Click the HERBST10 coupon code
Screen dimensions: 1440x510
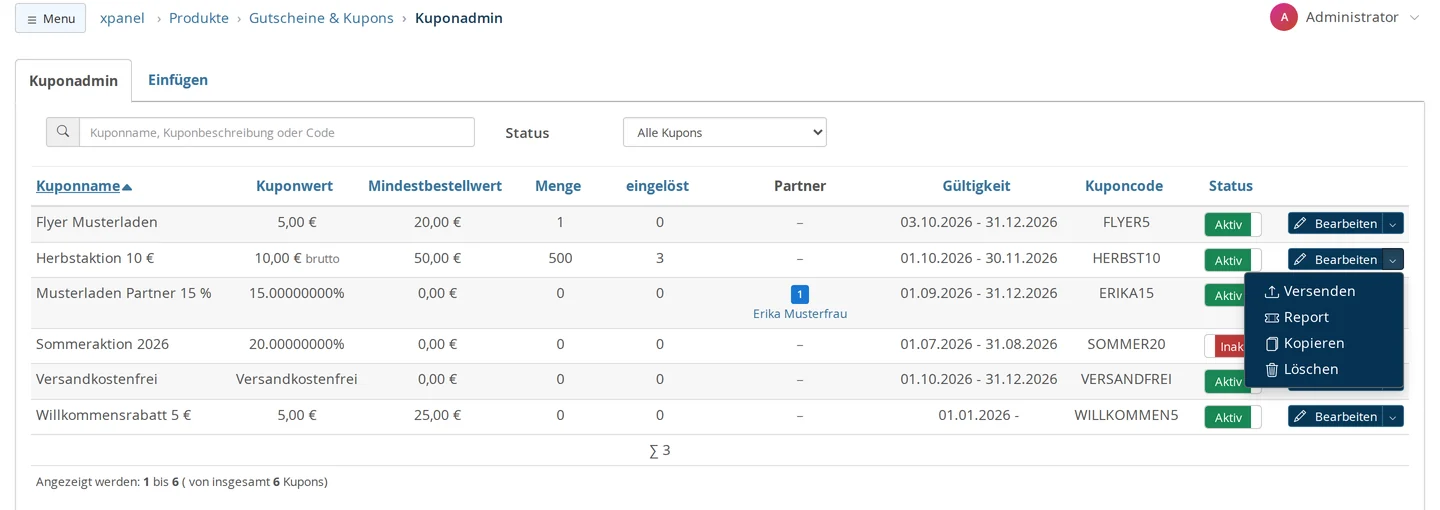[x=1126, y=258]
